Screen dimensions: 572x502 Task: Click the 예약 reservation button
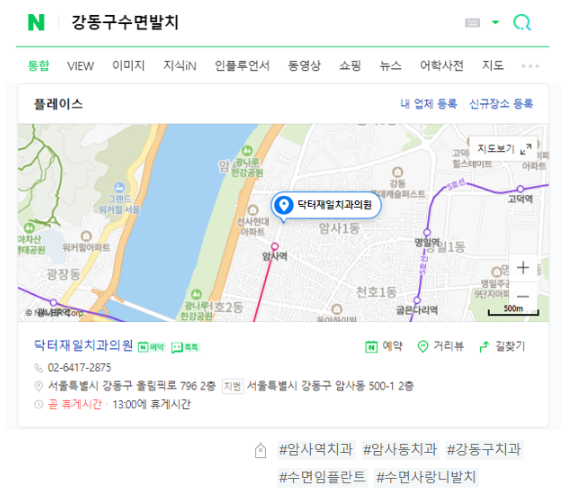pyautogui.click(x=384, y=346)
